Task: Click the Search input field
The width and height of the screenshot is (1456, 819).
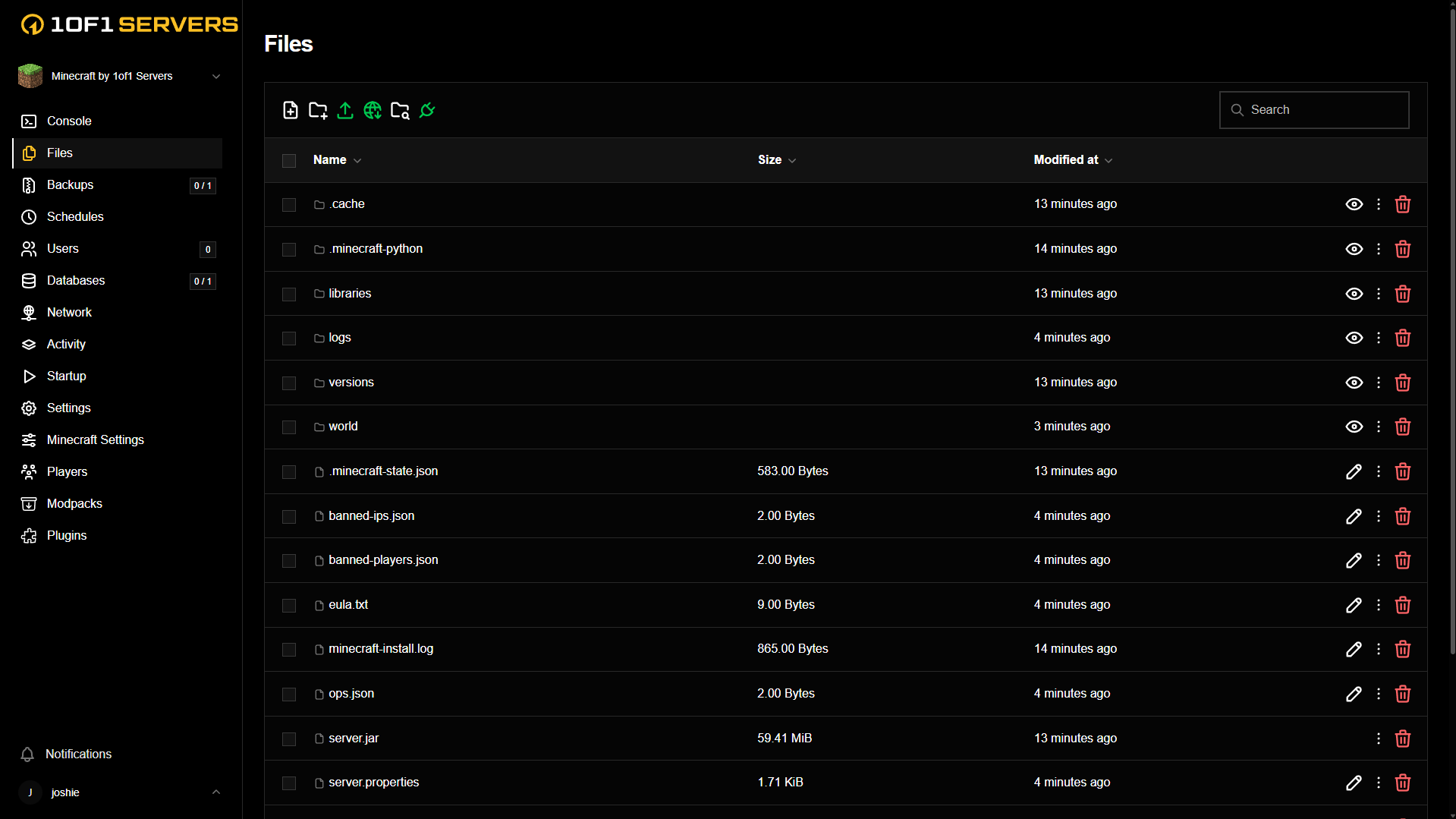Action: (x=1314, y=110)
